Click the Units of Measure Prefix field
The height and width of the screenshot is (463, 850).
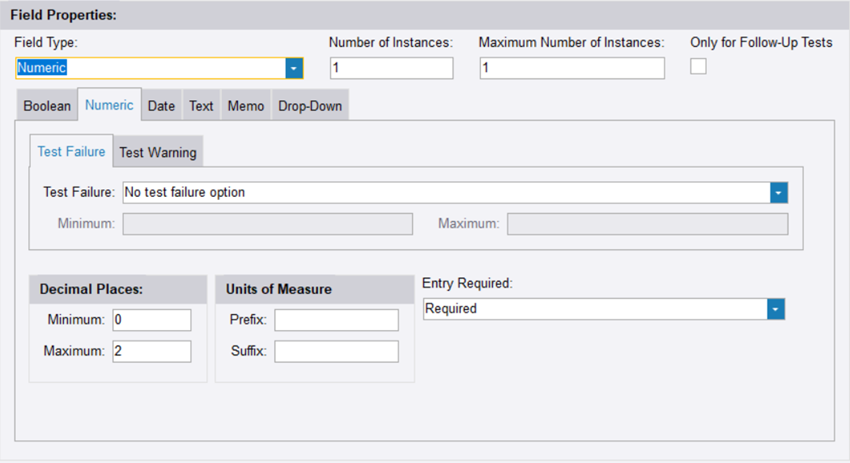(336, 319)
